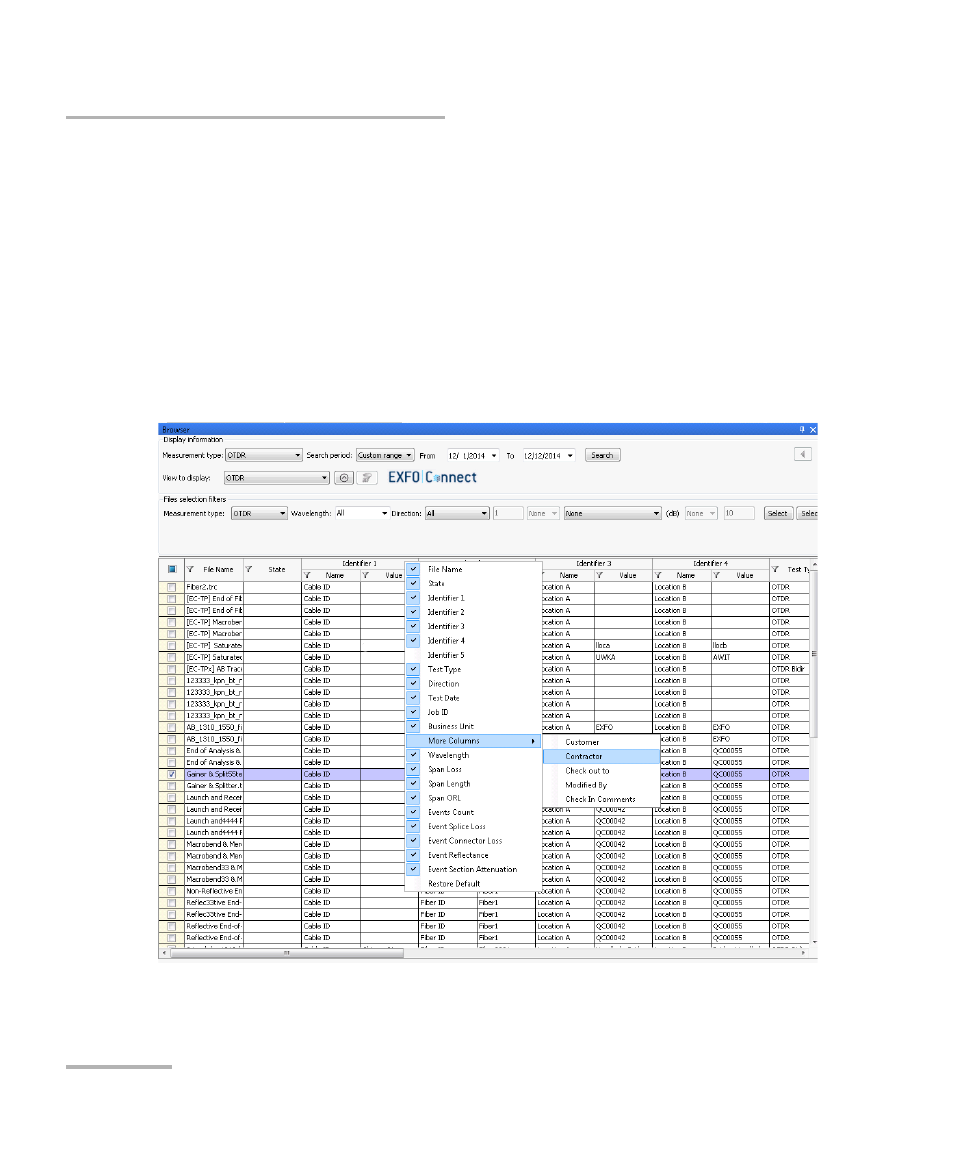Open the Direction dropdown

[457, 513]
